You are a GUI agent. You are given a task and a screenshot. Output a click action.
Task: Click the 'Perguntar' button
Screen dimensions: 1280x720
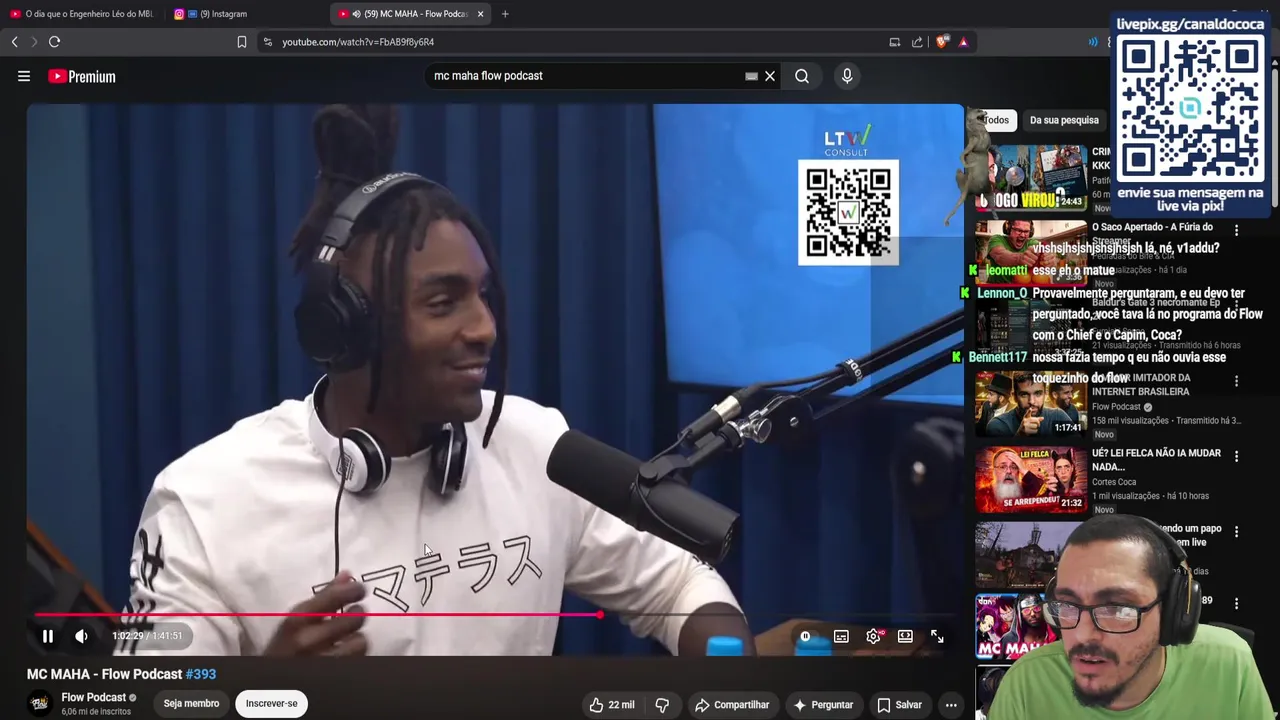[823, 705]
